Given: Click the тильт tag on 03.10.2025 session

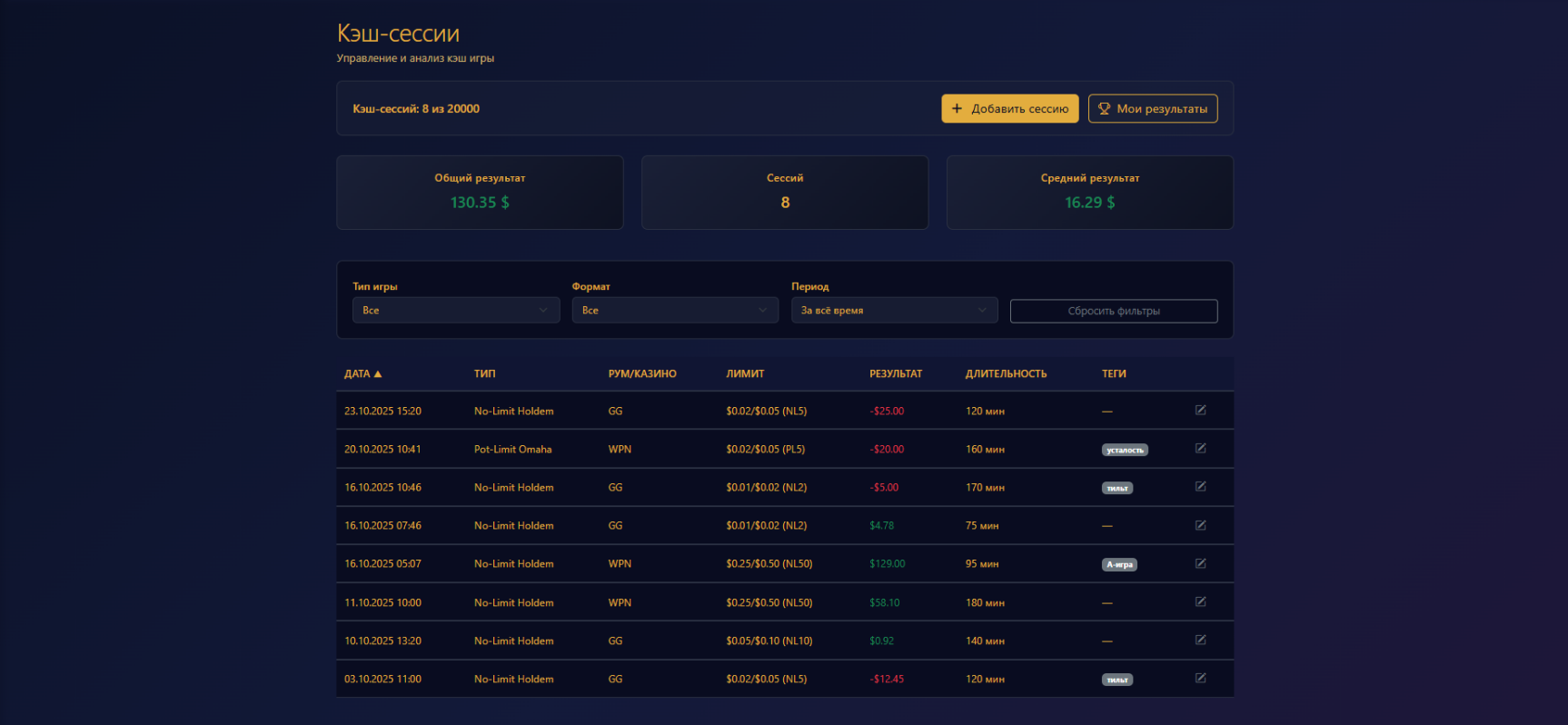Looking at the screenshot, I should (1116, 680).
